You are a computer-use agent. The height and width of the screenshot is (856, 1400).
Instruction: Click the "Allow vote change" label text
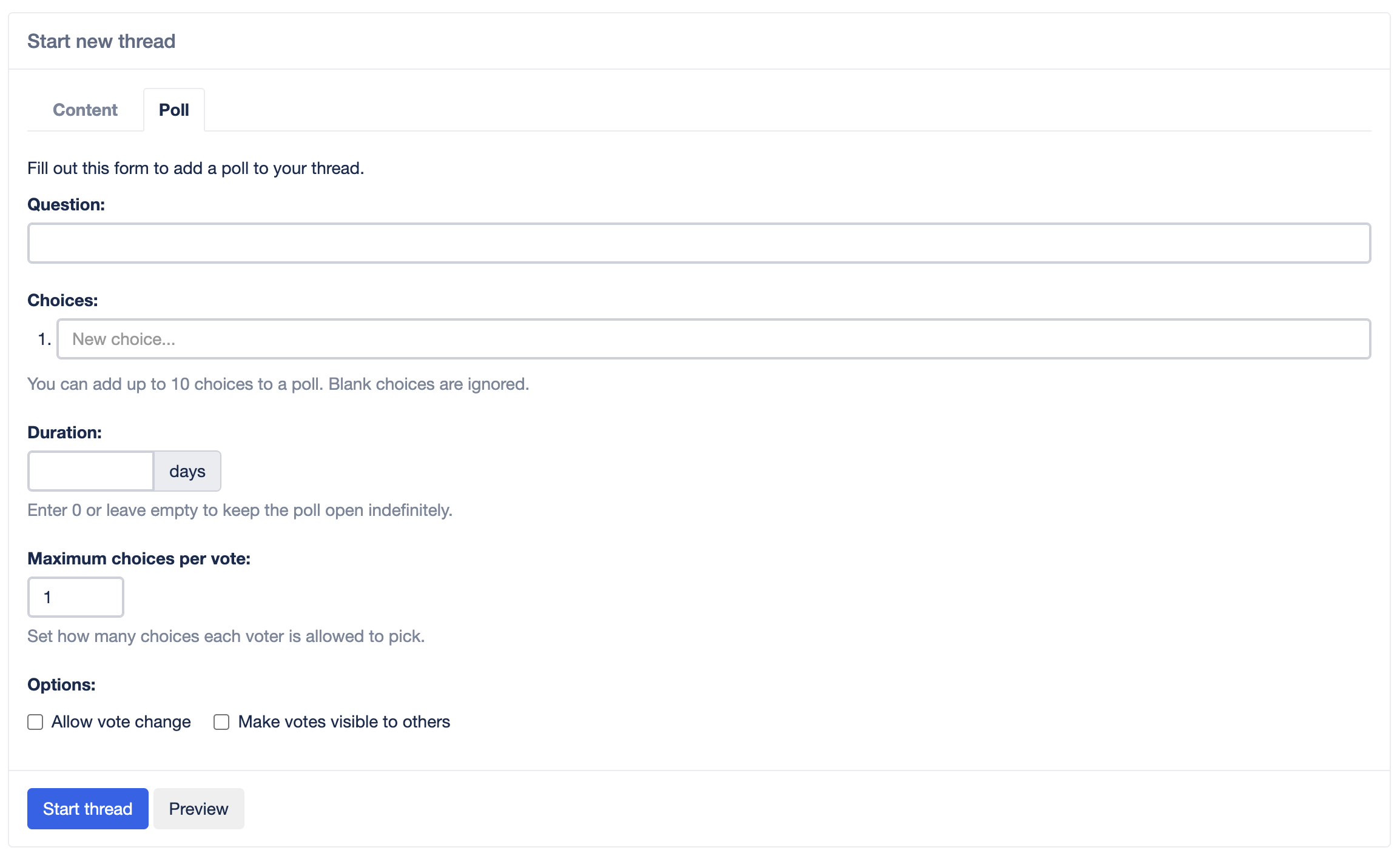tap(121, 722)
